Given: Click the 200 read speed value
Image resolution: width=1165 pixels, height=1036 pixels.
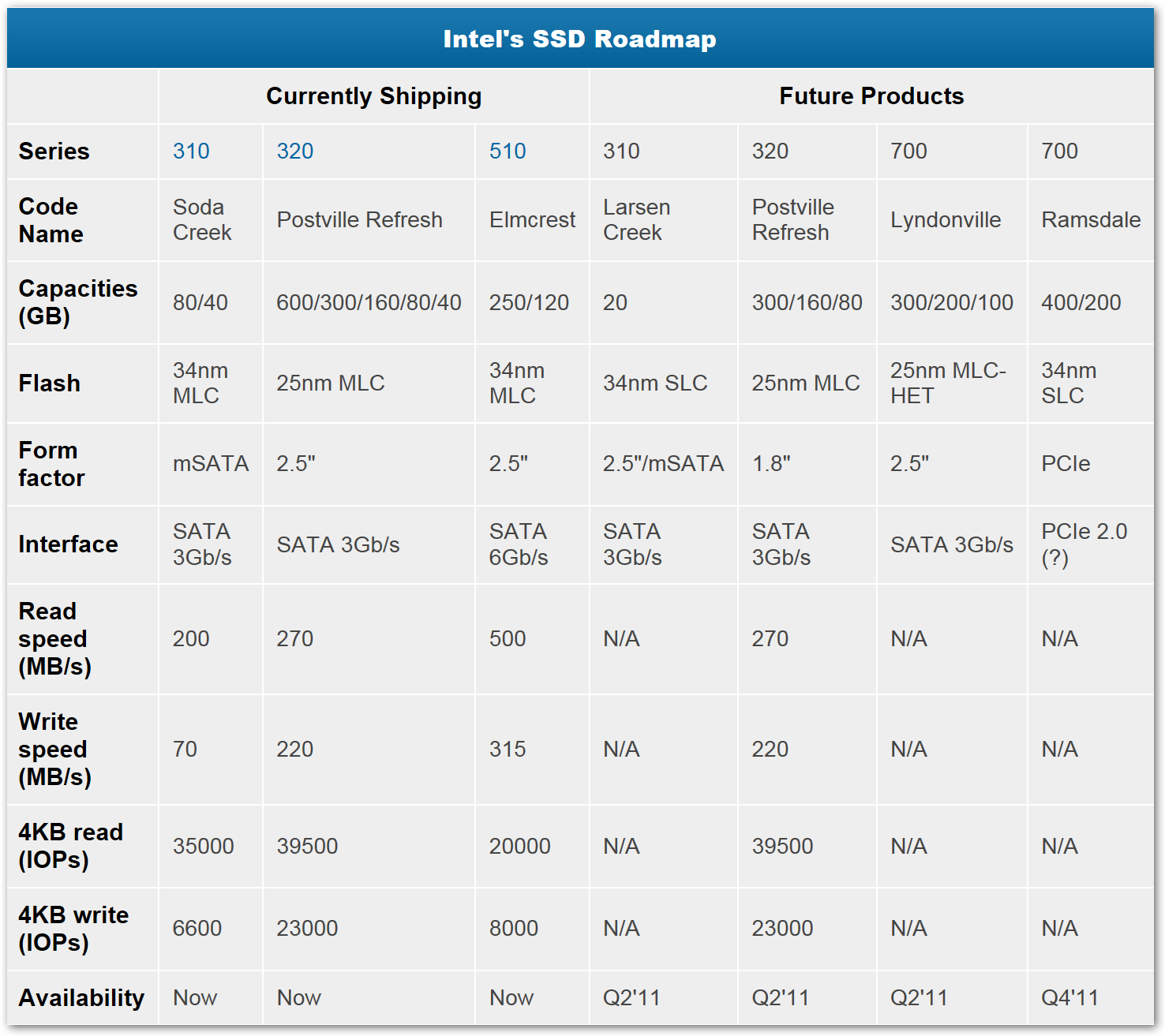Looking at the screenshot, I should [191, 639].
